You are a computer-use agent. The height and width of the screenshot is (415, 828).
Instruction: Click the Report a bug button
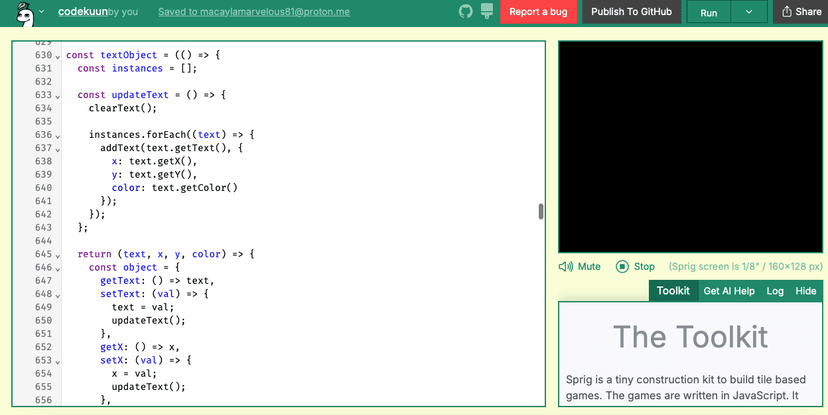coord(538,12)
